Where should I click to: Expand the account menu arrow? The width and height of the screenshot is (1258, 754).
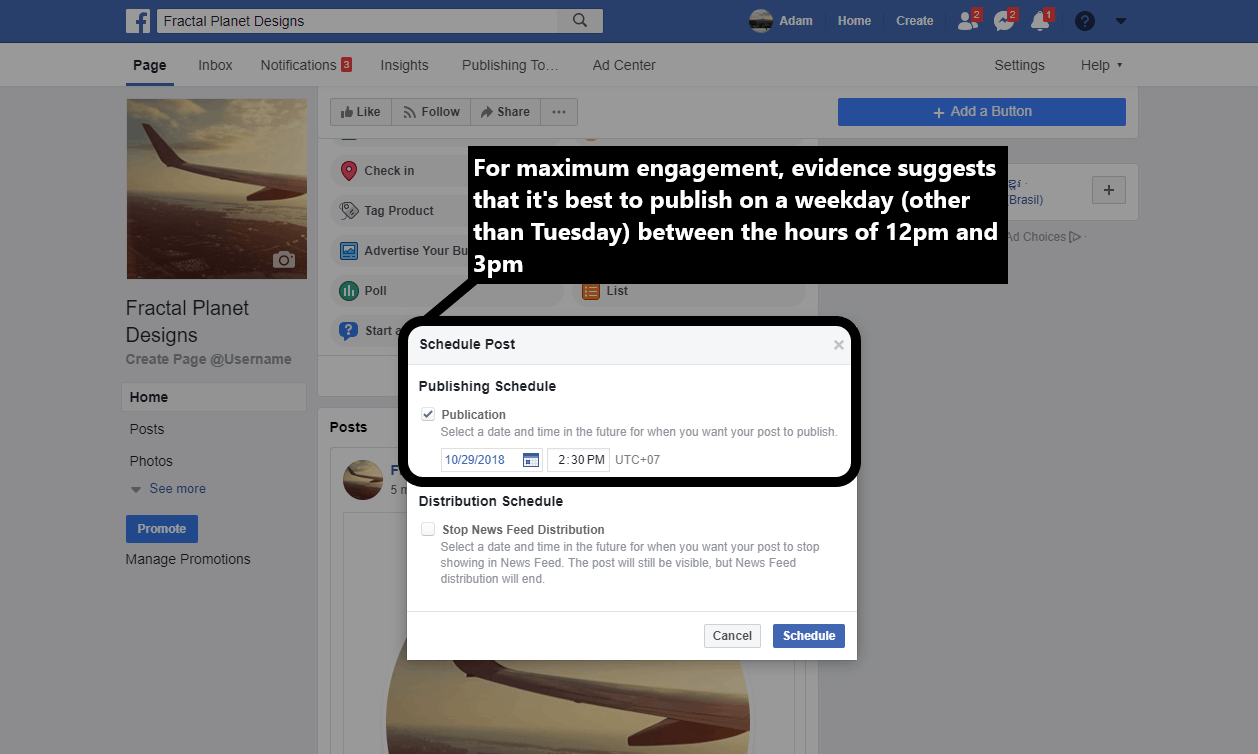point(1121,21)
